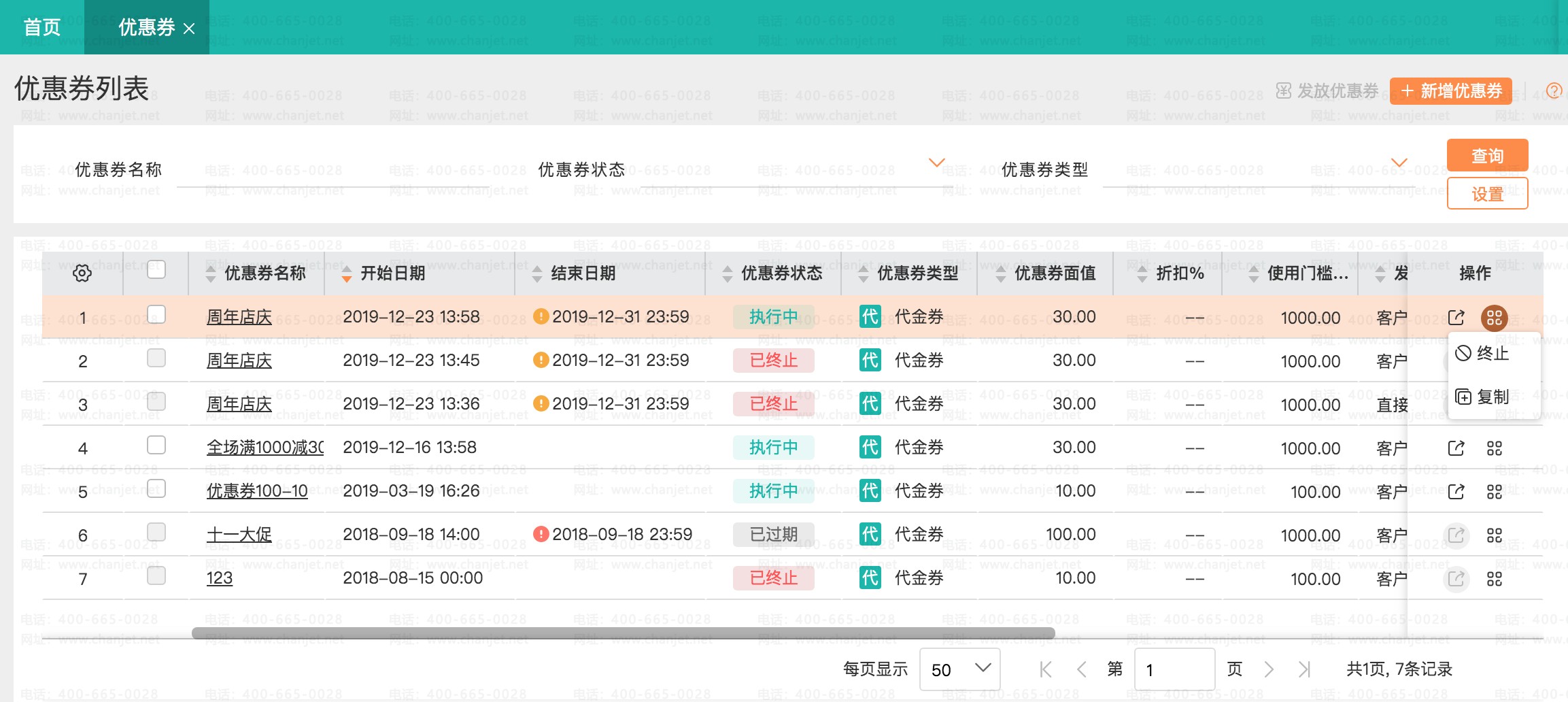Open more-actions grid icon in row 6
1568x702 pixels.
[1494, 535]
